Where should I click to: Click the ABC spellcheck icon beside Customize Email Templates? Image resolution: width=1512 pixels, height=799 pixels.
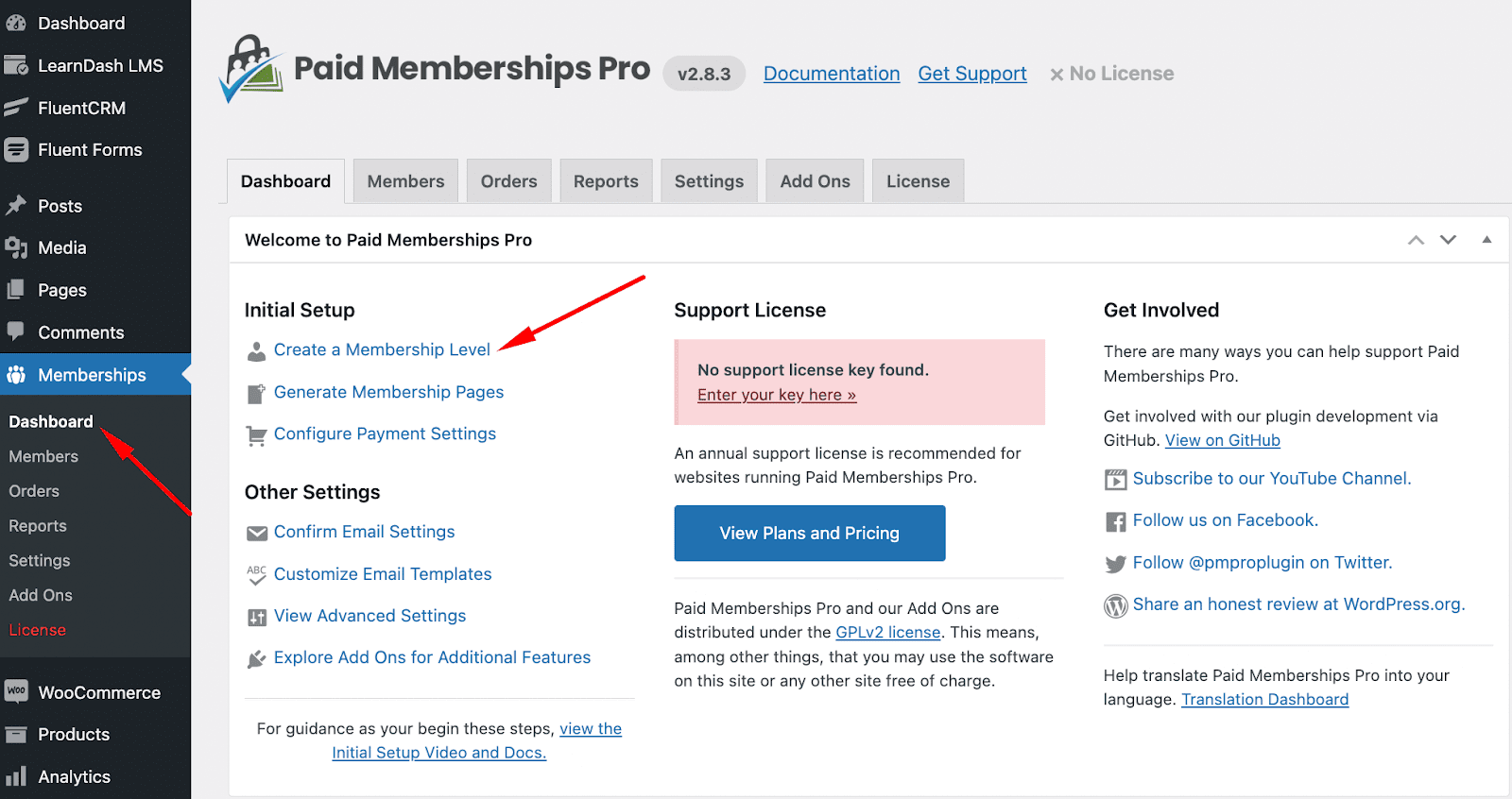click(x=256, y=575)
